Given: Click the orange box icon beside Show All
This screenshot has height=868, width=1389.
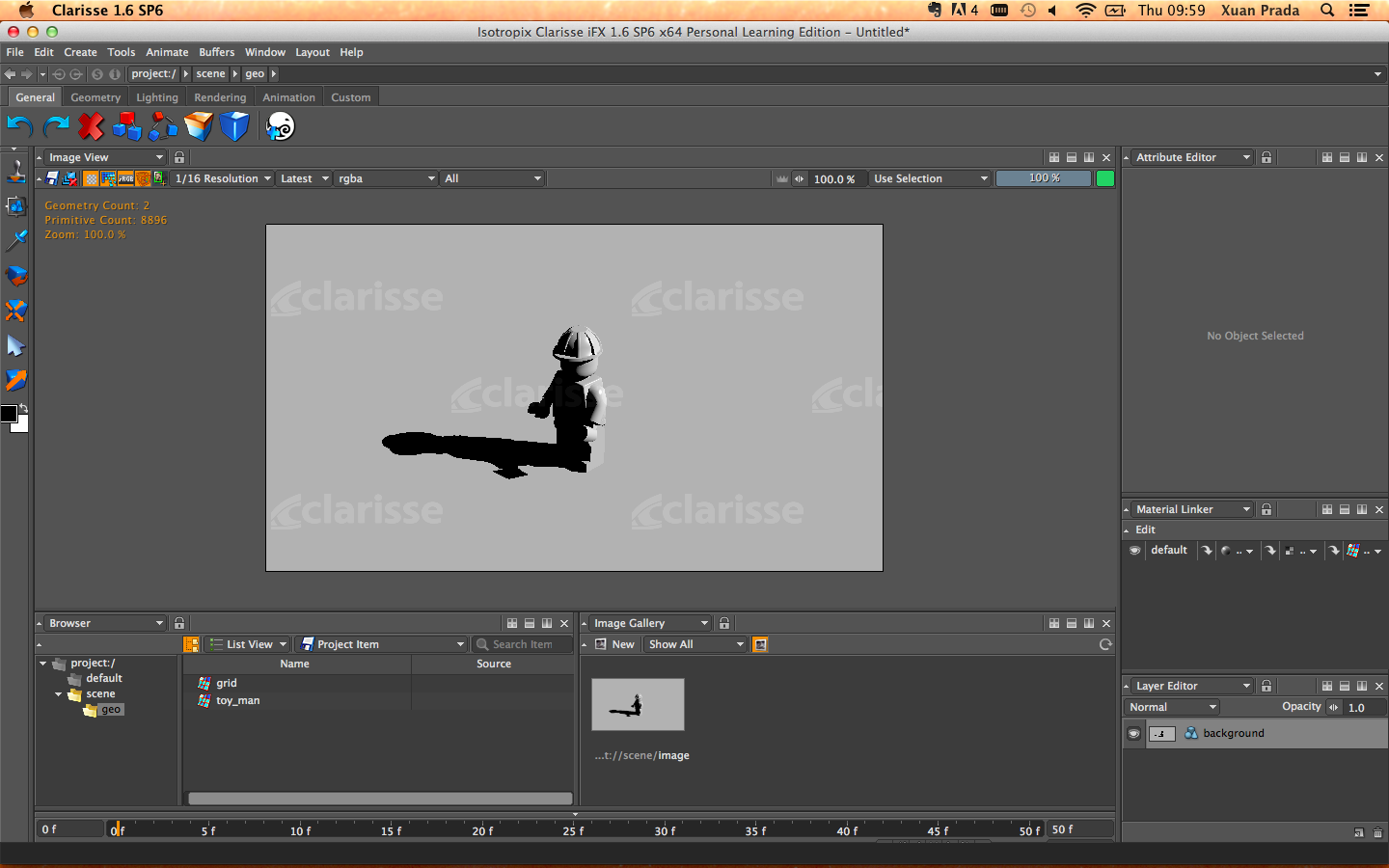Looking at the screenshot, I should click(x=760, y=644).
